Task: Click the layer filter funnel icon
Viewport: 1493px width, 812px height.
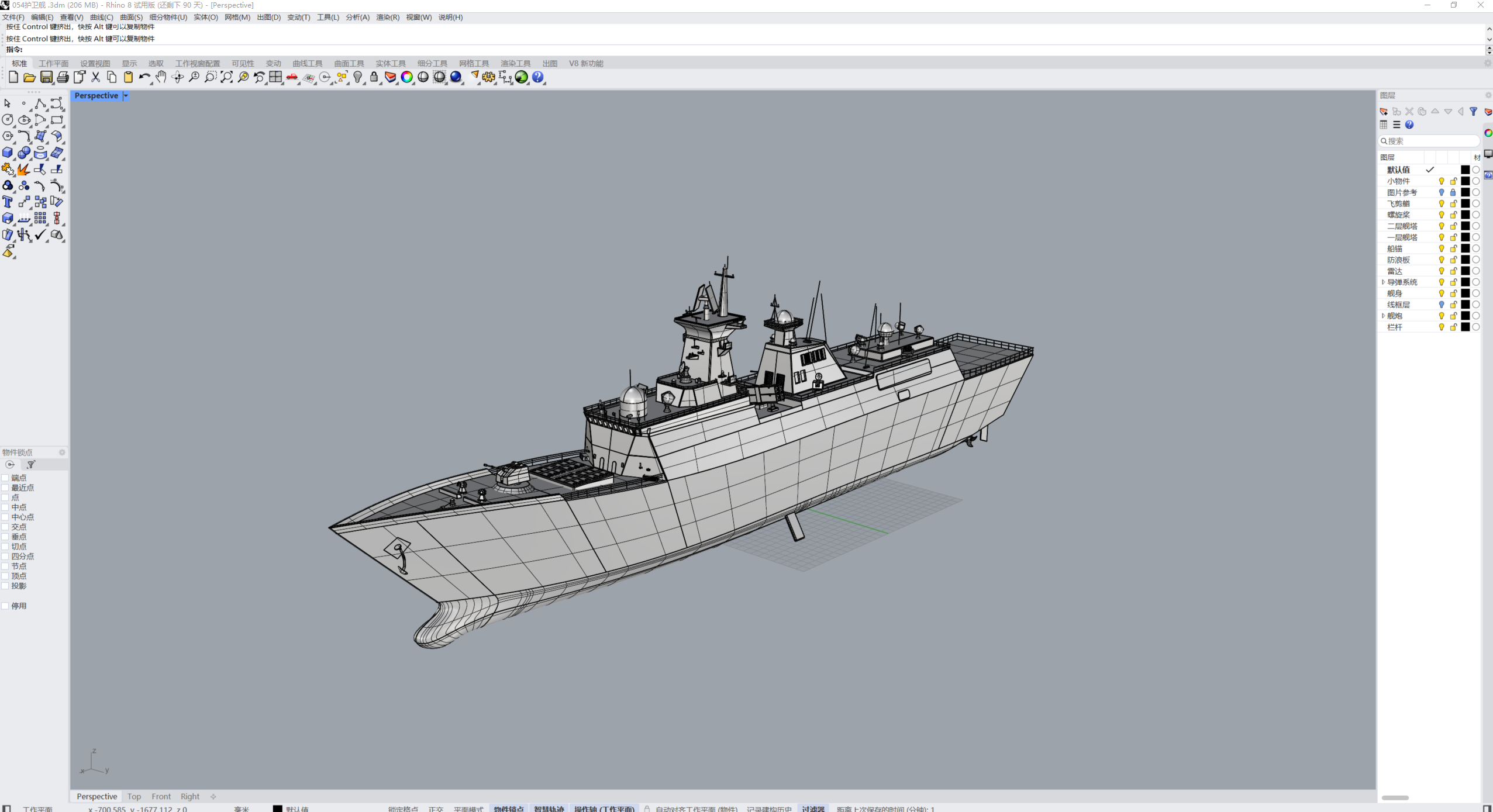Action: [1474, 112]
